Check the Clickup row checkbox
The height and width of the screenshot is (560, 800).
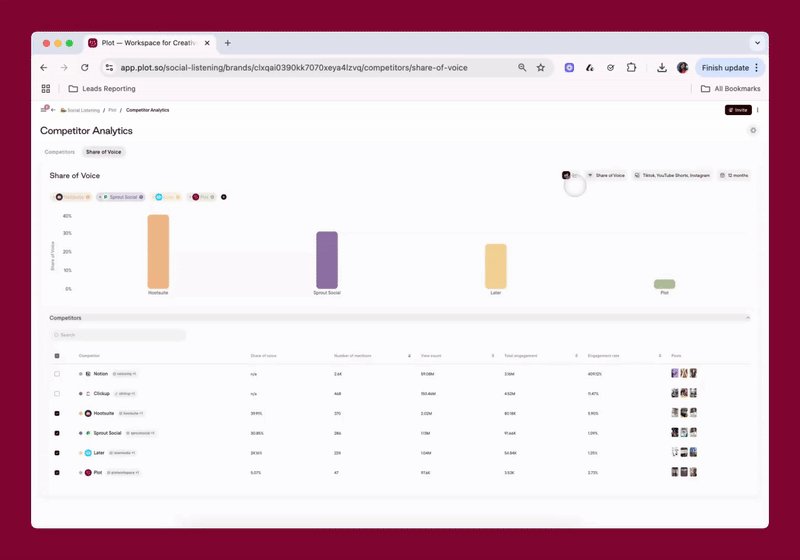[x=57, y=394]
